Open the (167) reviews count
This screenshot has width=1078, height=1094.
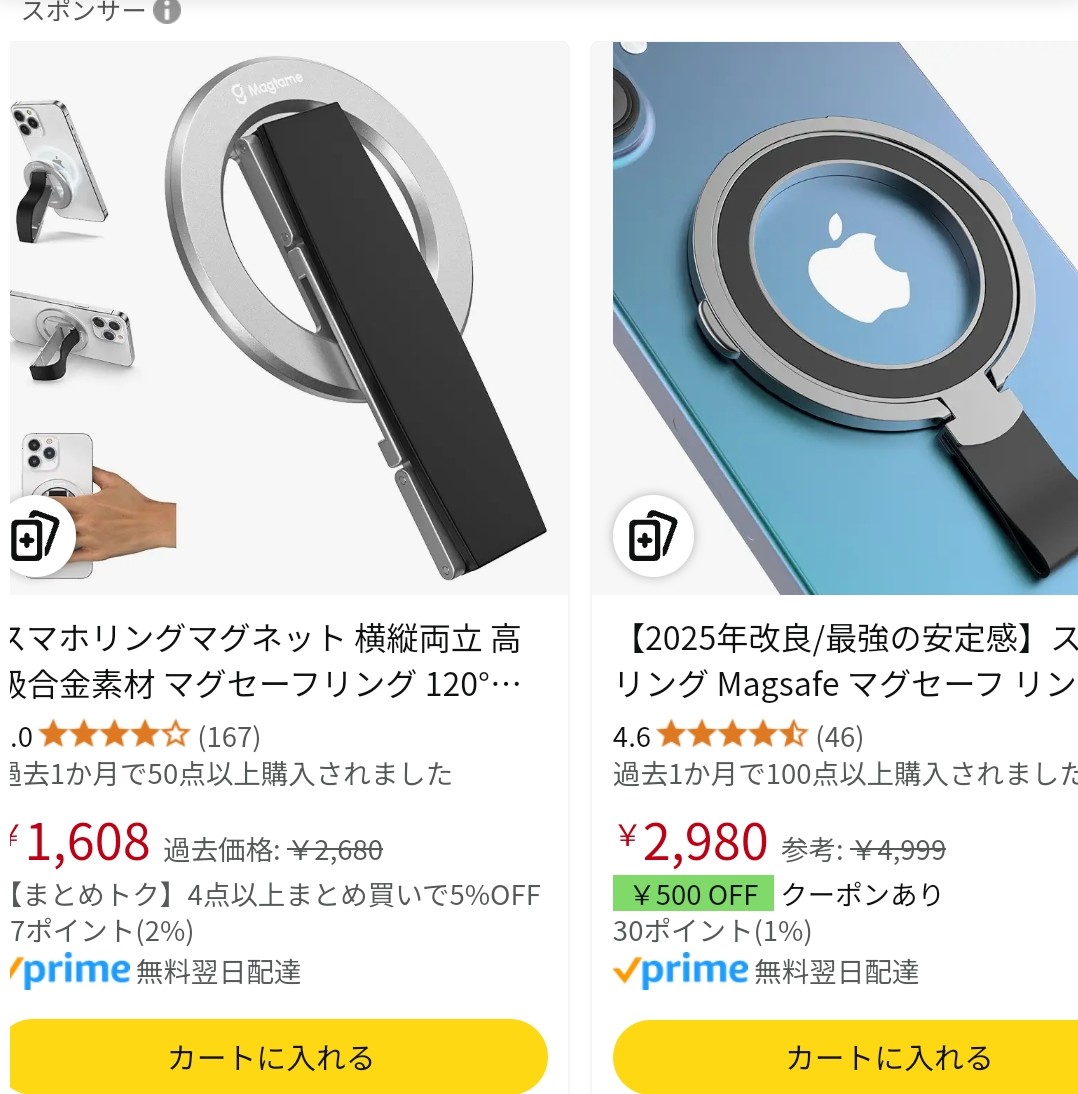(229, 737)
